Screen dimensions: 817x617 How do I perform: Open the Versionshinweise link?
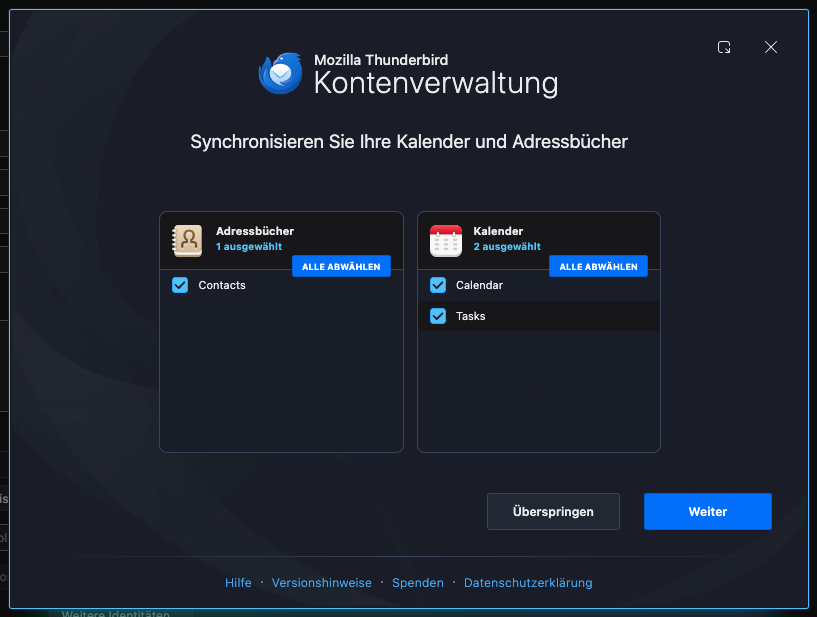321,583
